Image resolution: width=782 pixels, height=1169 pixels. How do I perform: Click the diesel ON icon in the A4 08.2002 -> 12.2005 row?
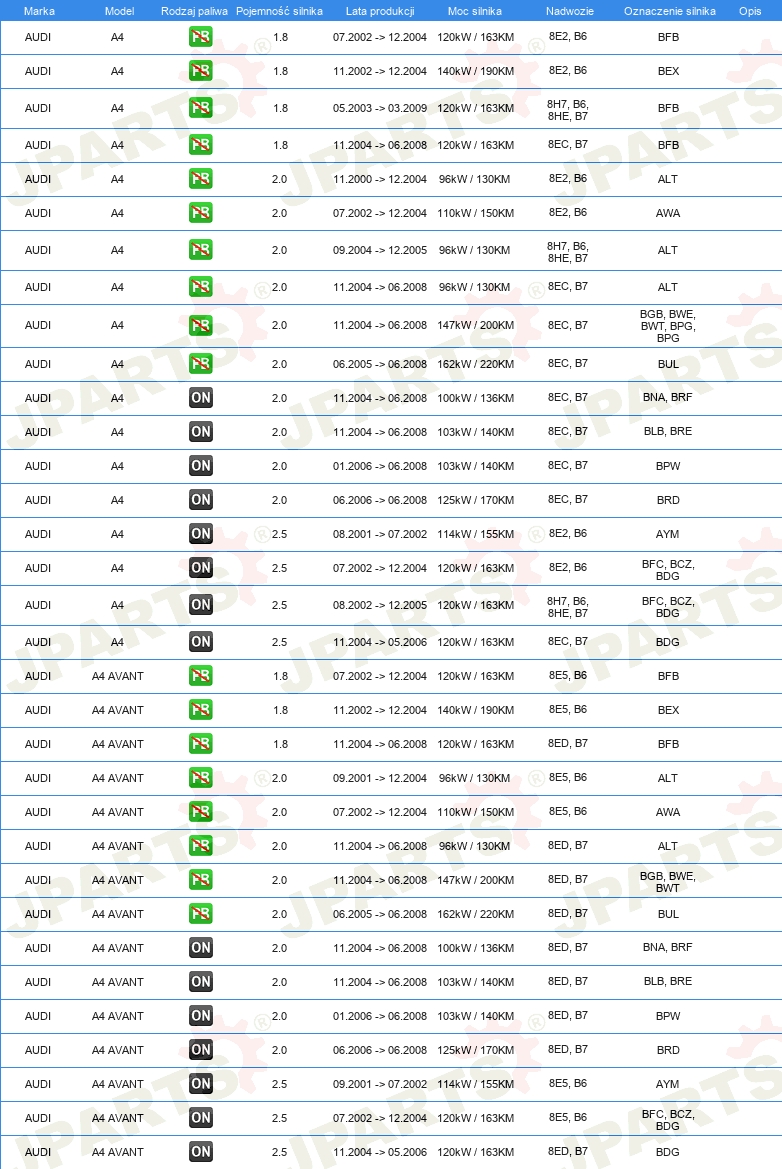tap(201, 605)
